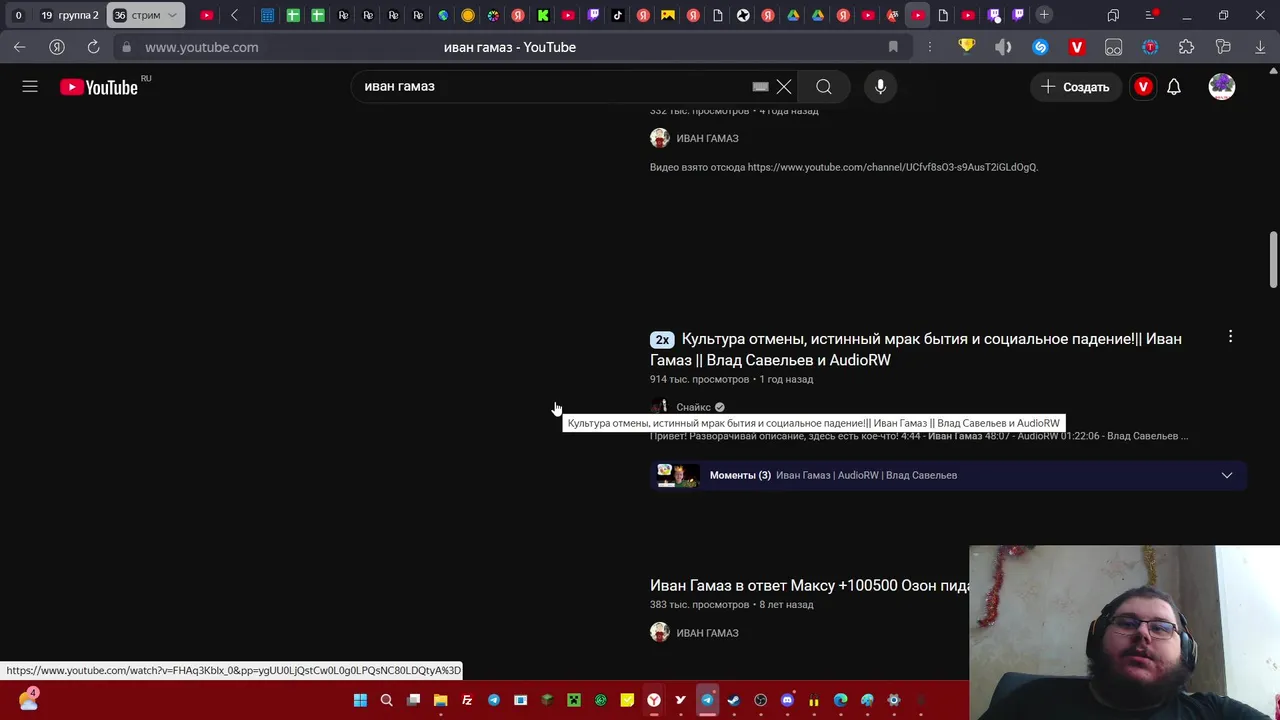Open the red V extension icon beside Создать

(1143, 87)
